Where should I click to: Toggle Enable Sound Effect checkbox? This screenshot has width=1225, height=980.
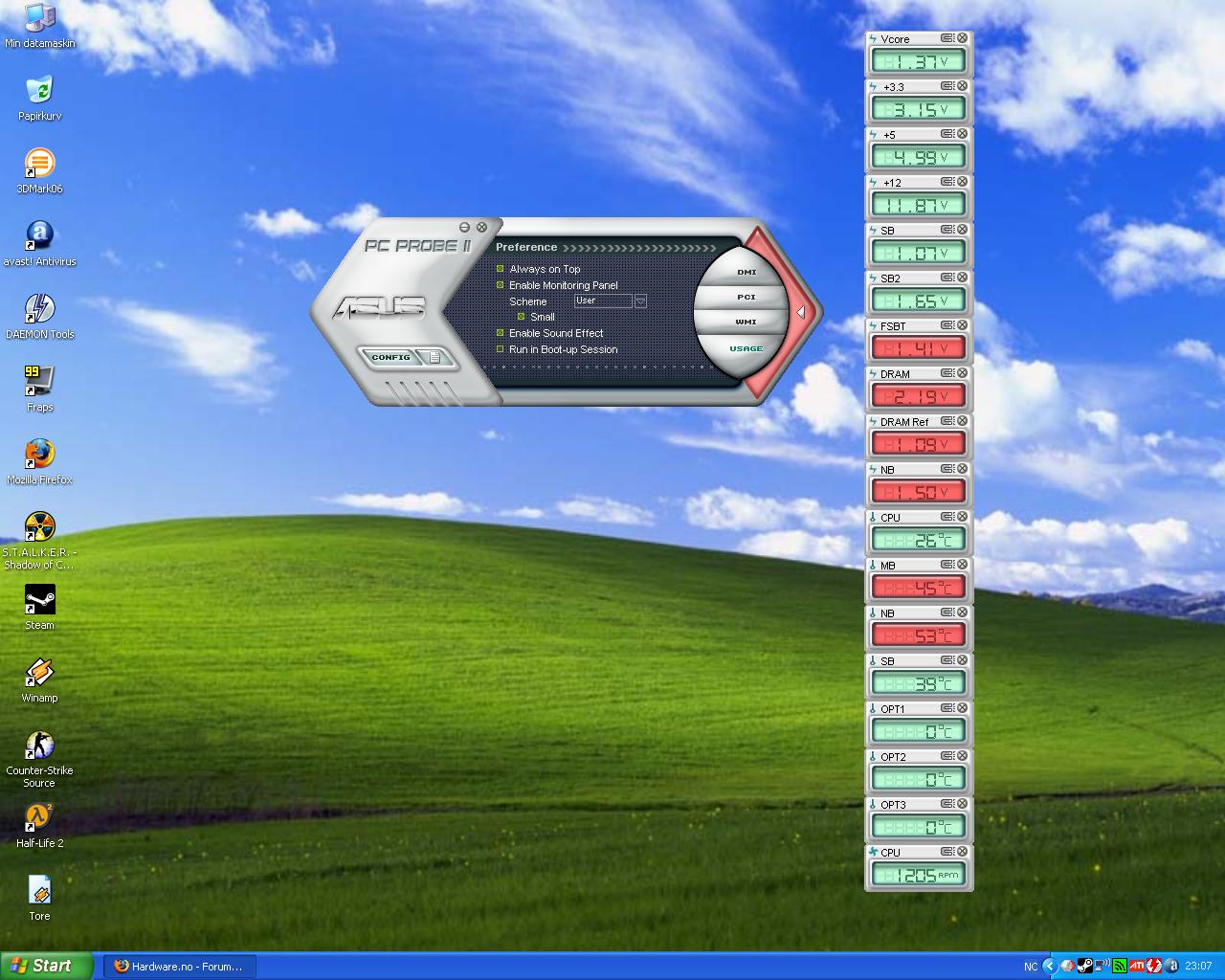(500, 332)
